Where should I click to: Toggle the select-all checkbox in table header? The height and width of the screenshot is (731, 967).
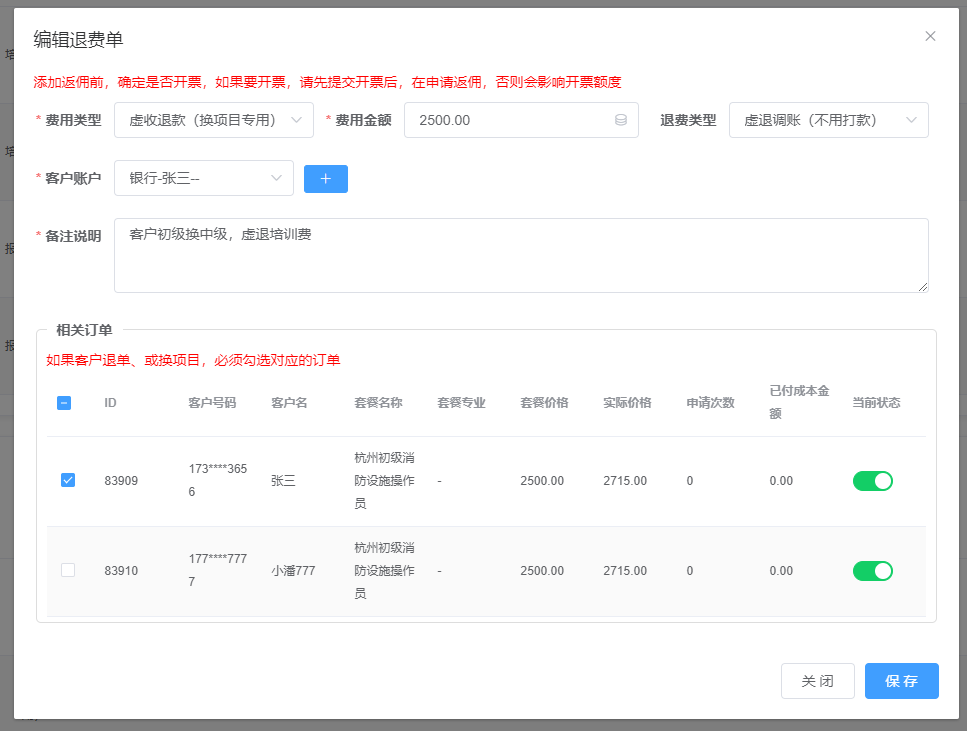(64, 403)
